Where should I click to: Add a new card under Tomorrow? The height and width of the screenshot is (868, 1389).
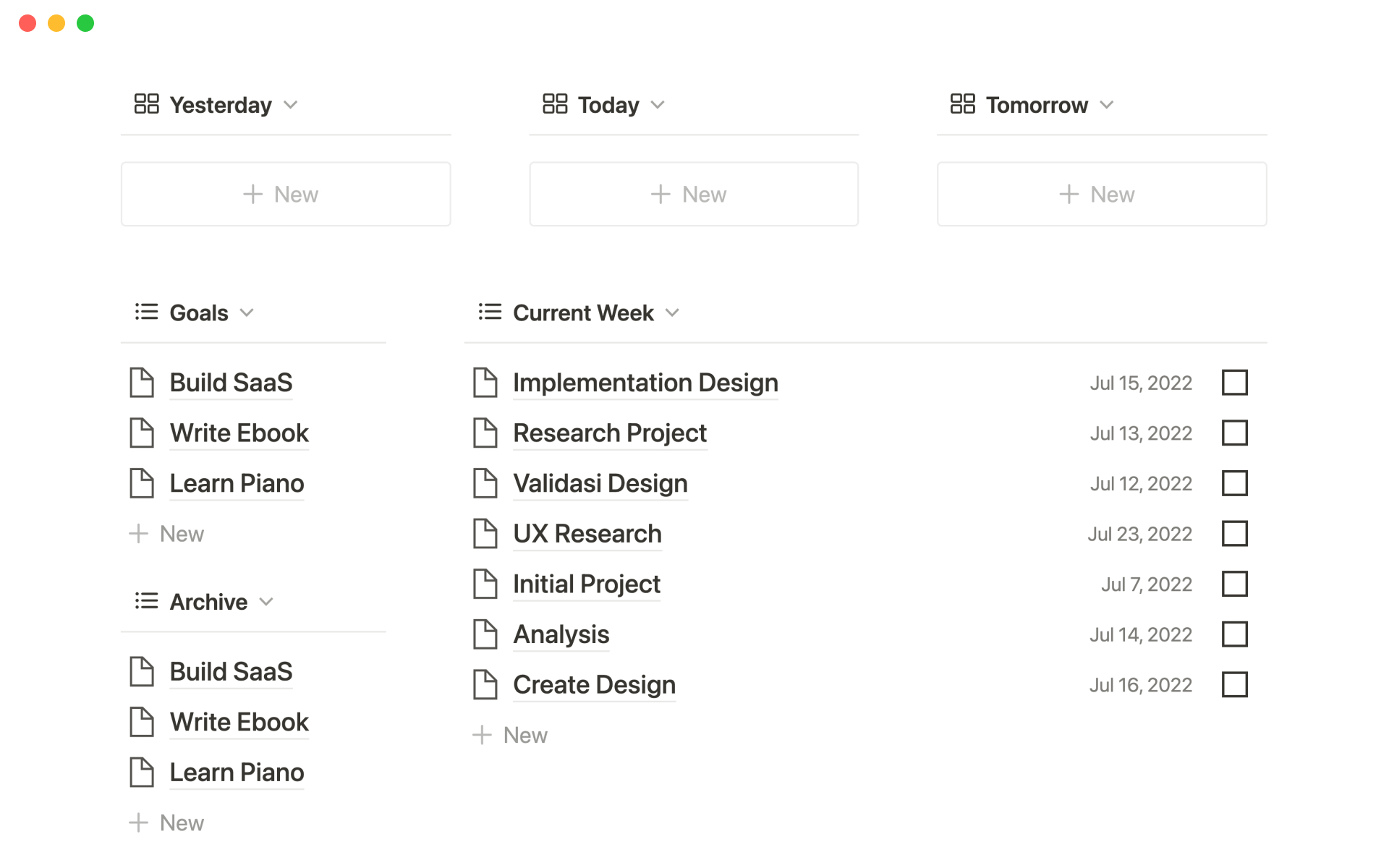[x=1101, y=194]
